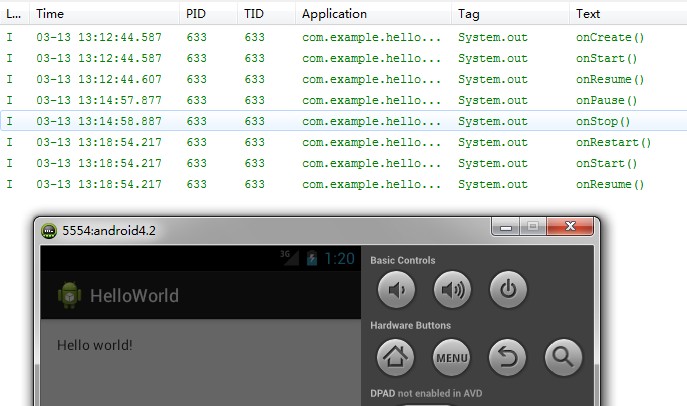This screenshot has width=687, height=406.
Task: Sort log by TID column header
Action: [x=266, y=14]
